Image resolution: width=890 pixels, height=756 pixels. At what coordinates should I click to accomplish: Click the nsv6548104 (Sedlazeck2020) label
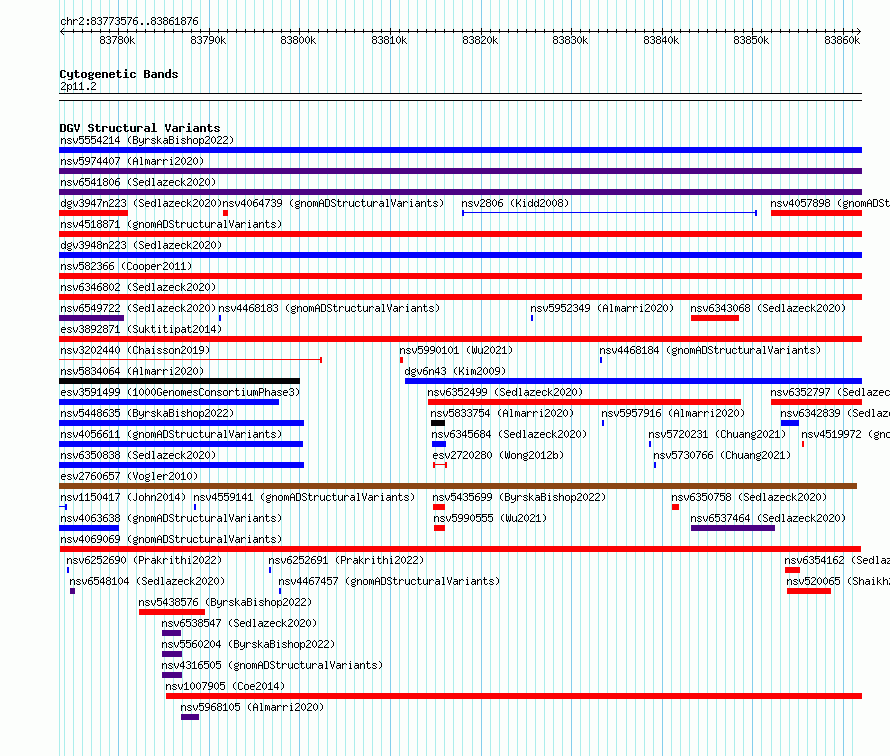coord(147,581)
